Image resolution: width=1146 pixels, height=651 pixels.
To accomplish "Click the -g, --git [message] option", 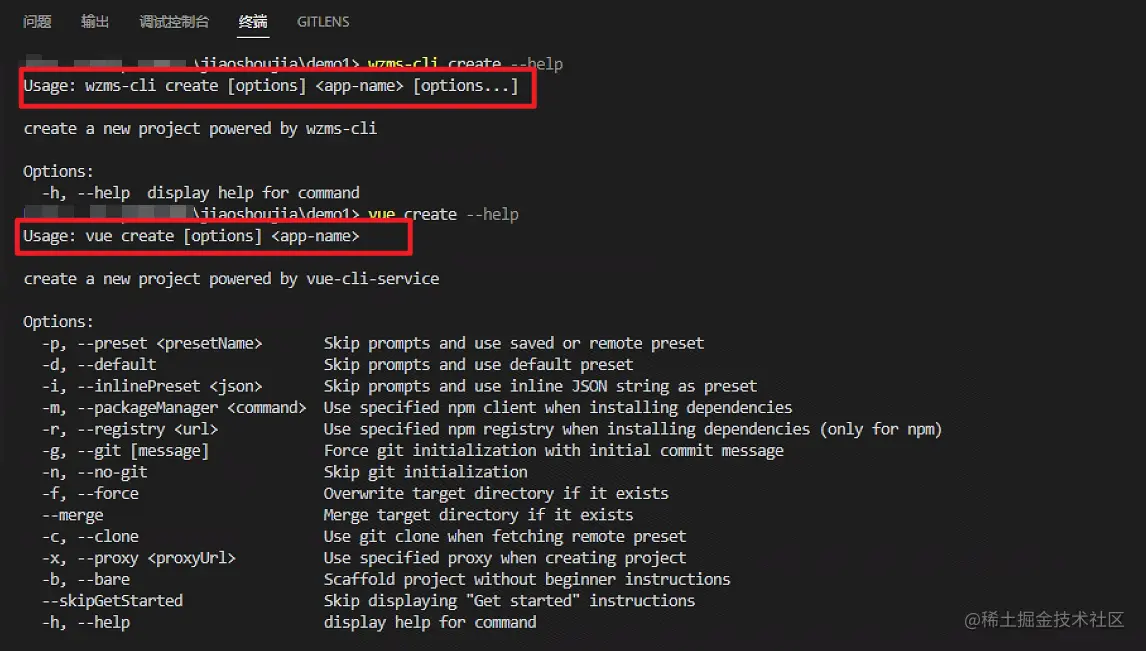I will click(x=125, y=451).
